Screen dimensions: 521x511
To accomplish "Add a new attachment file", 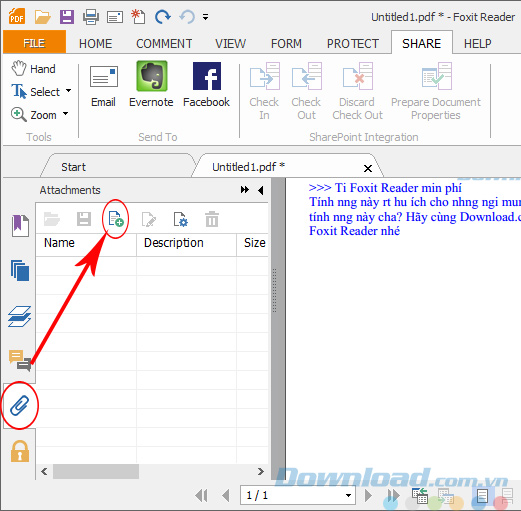I will (x=116, y=219).
